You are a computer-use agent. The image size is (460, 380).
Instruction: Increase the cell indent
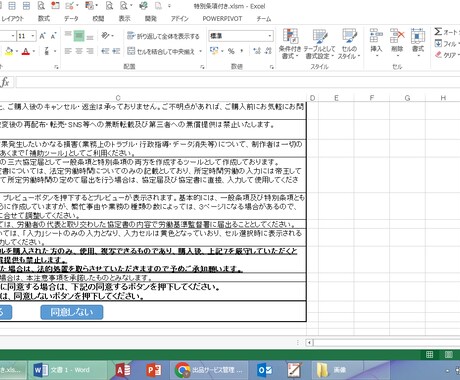click(116, 51)
